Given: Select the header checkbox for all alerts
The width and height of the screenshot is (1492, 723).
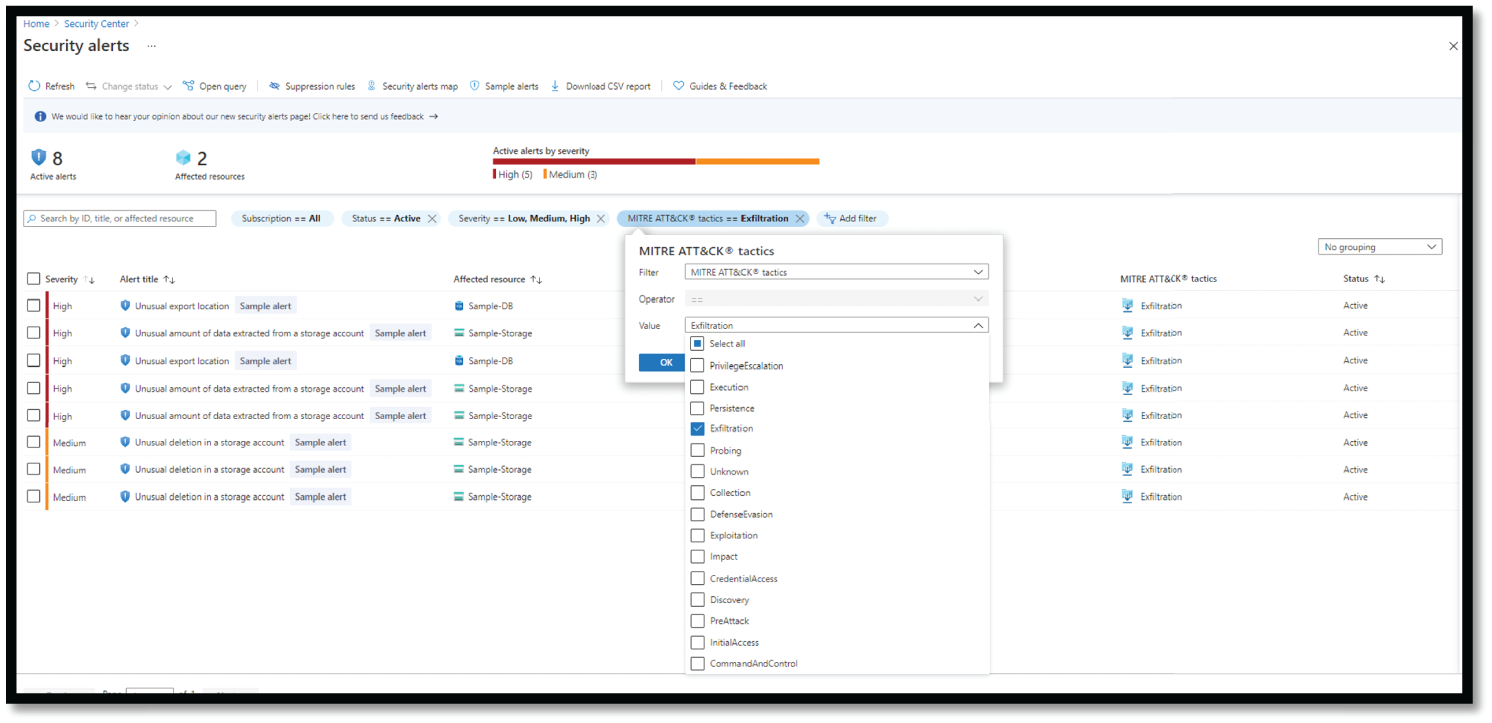Looking at the screenshot, I should [34, 279].
